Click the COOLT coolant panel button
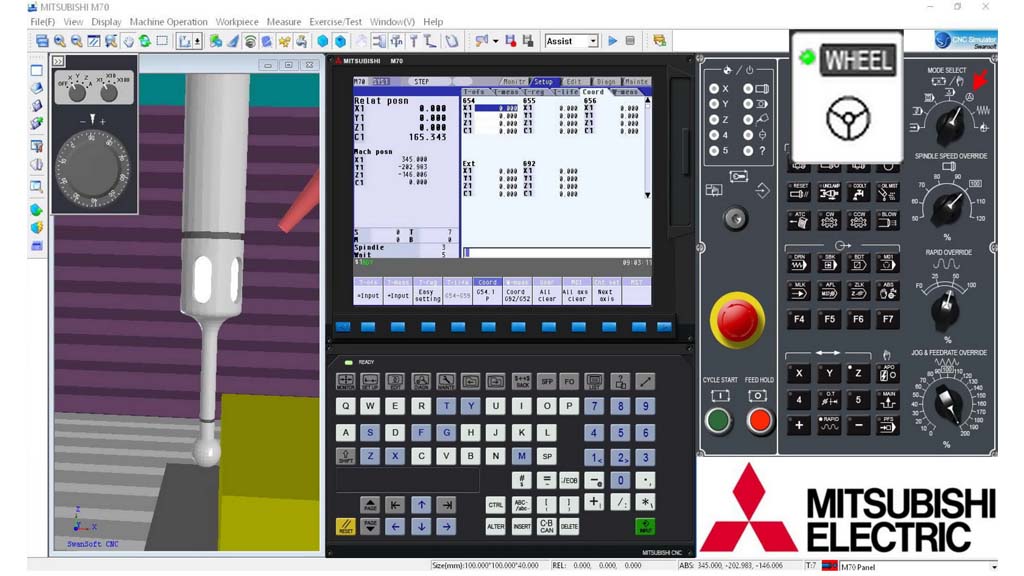The height and width of the screenshot is (576, 1024). [x=859, y=192]
